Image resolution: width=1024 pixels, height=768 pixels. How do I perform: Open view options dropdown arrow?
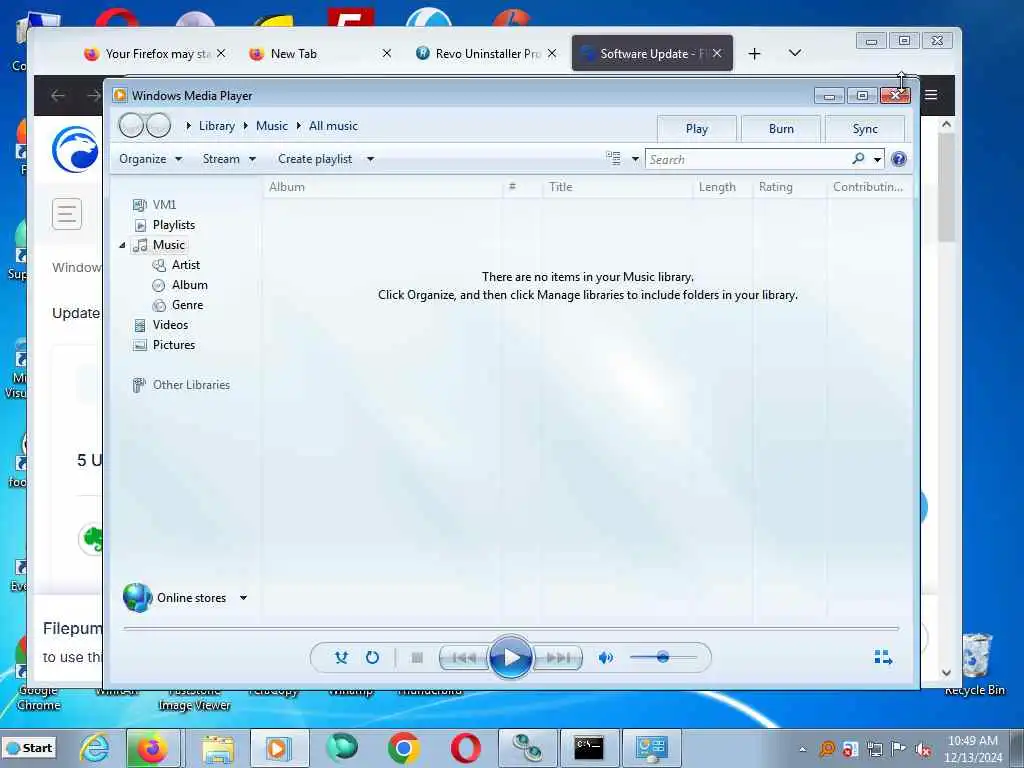click(635, 159)
